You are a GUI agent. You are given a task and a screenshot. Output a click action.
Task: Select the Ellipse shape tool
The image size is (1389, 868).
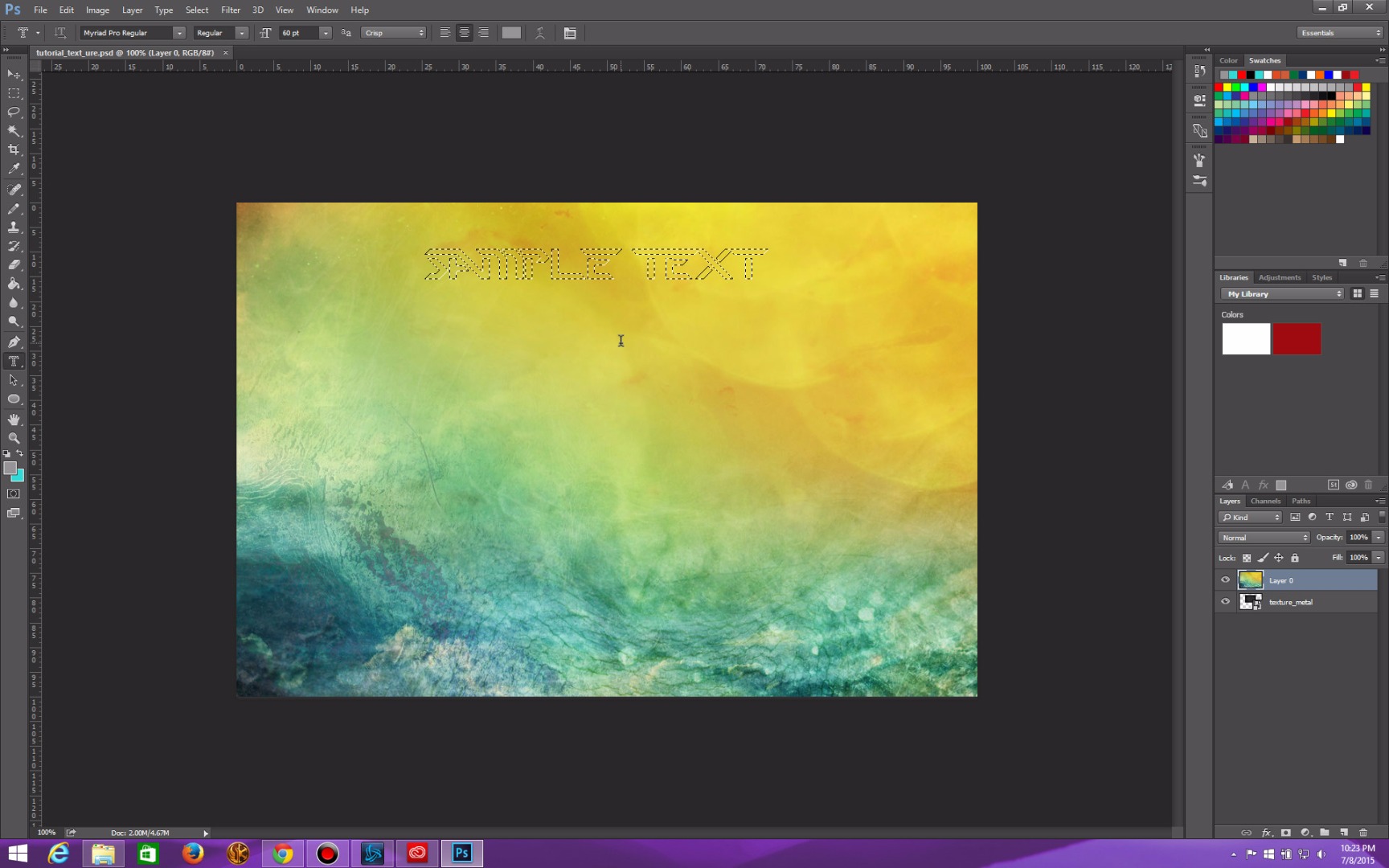coord(14,399)
